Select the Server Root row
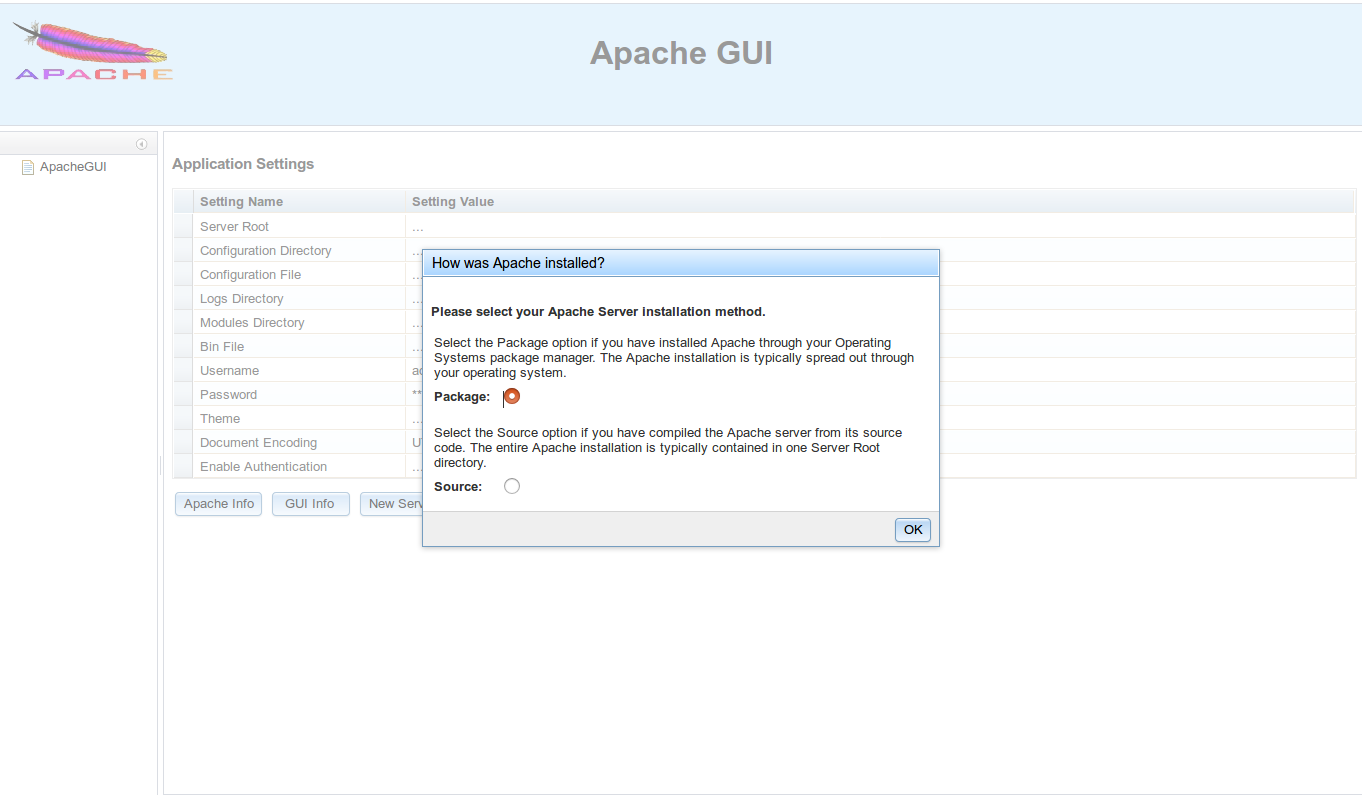 tap(765, 227)
